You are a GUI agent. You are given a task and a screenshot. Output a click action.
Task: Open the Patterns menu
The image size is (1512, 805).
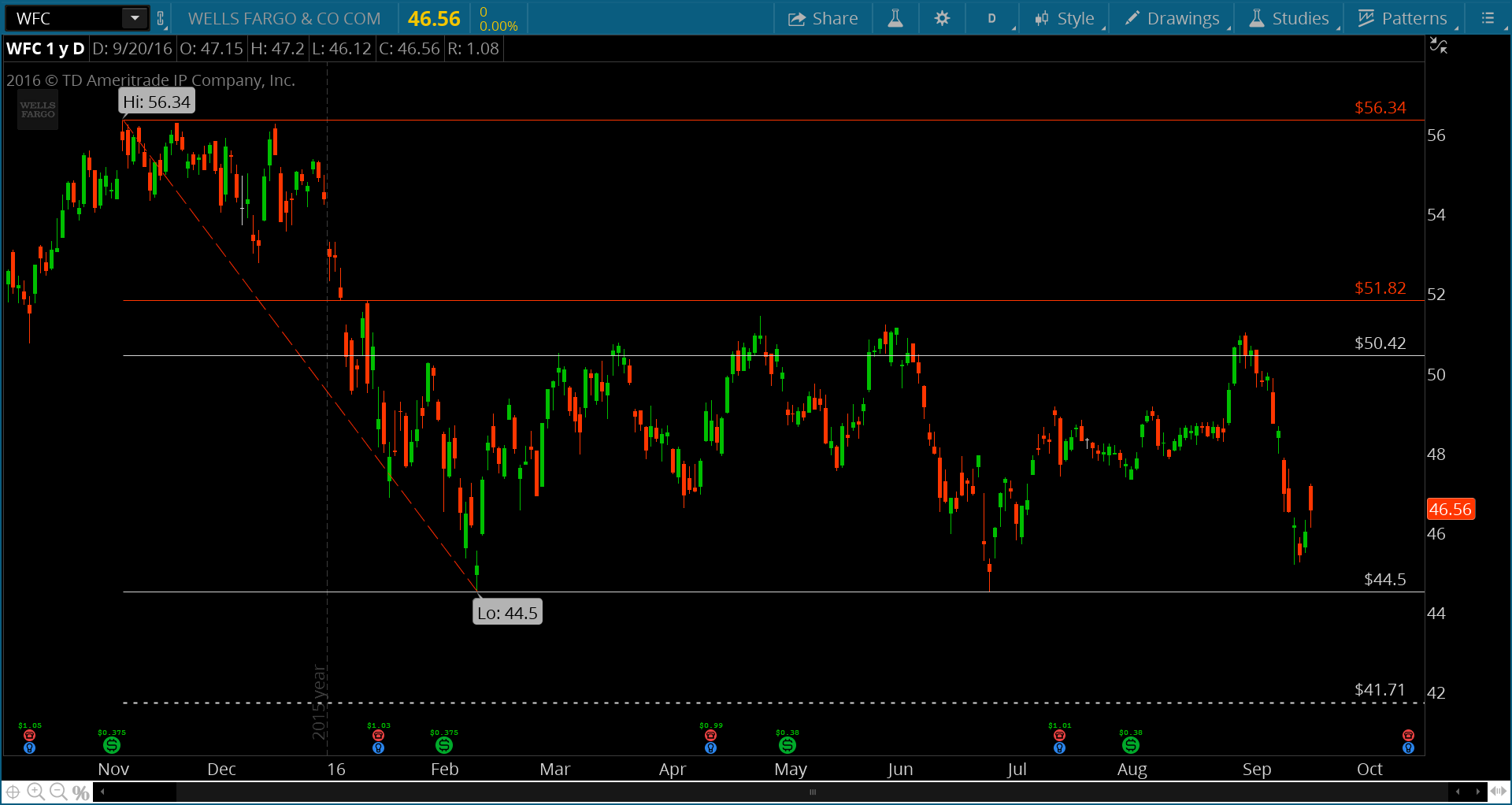[x=1403, y=18]
